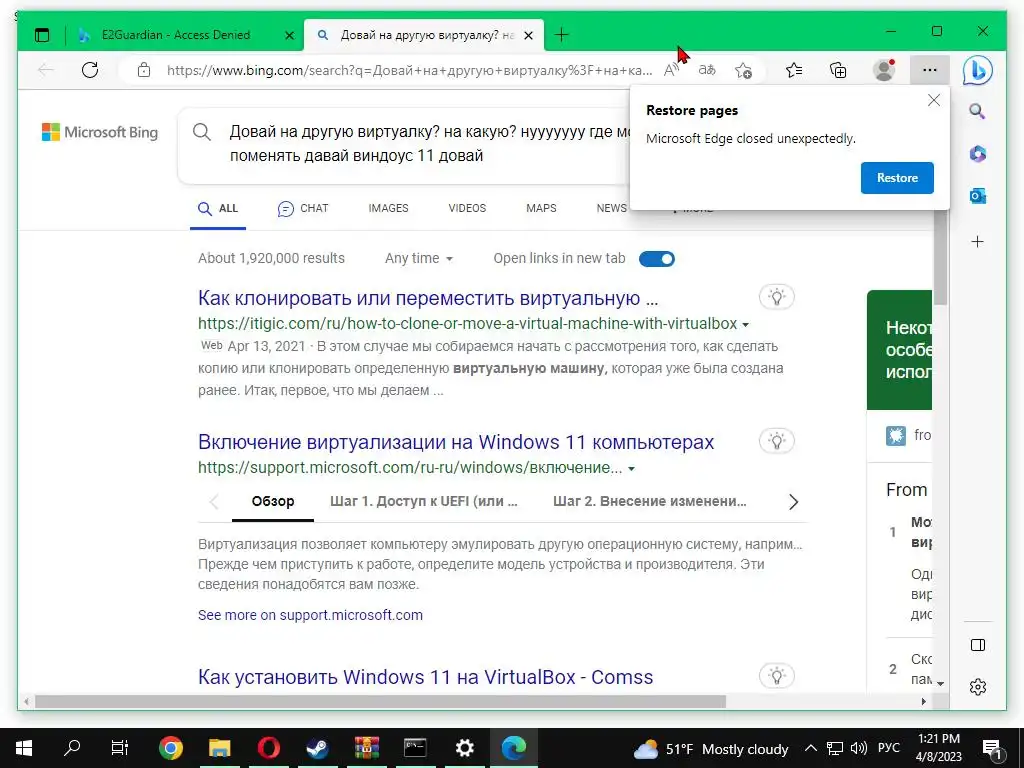The width and height of the screenshot is (1024, 768).
Task: Open the Bing Discover sidebar button
Action: (978, 71)
